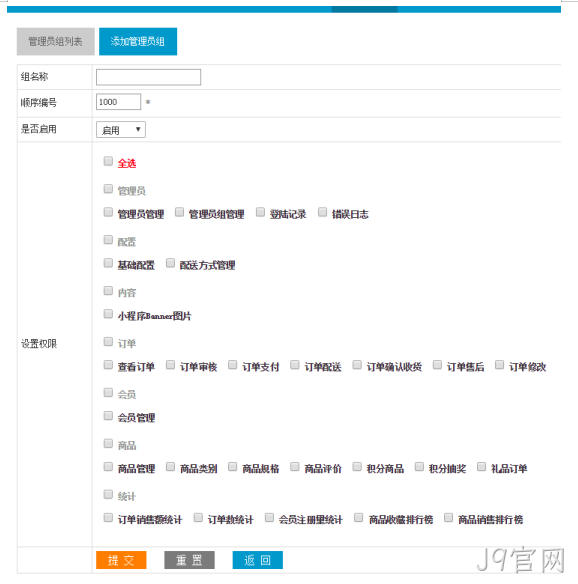Open the 是否启用 dropdown
The width and height of the screenshot is (578, 584).
[121, 130]
